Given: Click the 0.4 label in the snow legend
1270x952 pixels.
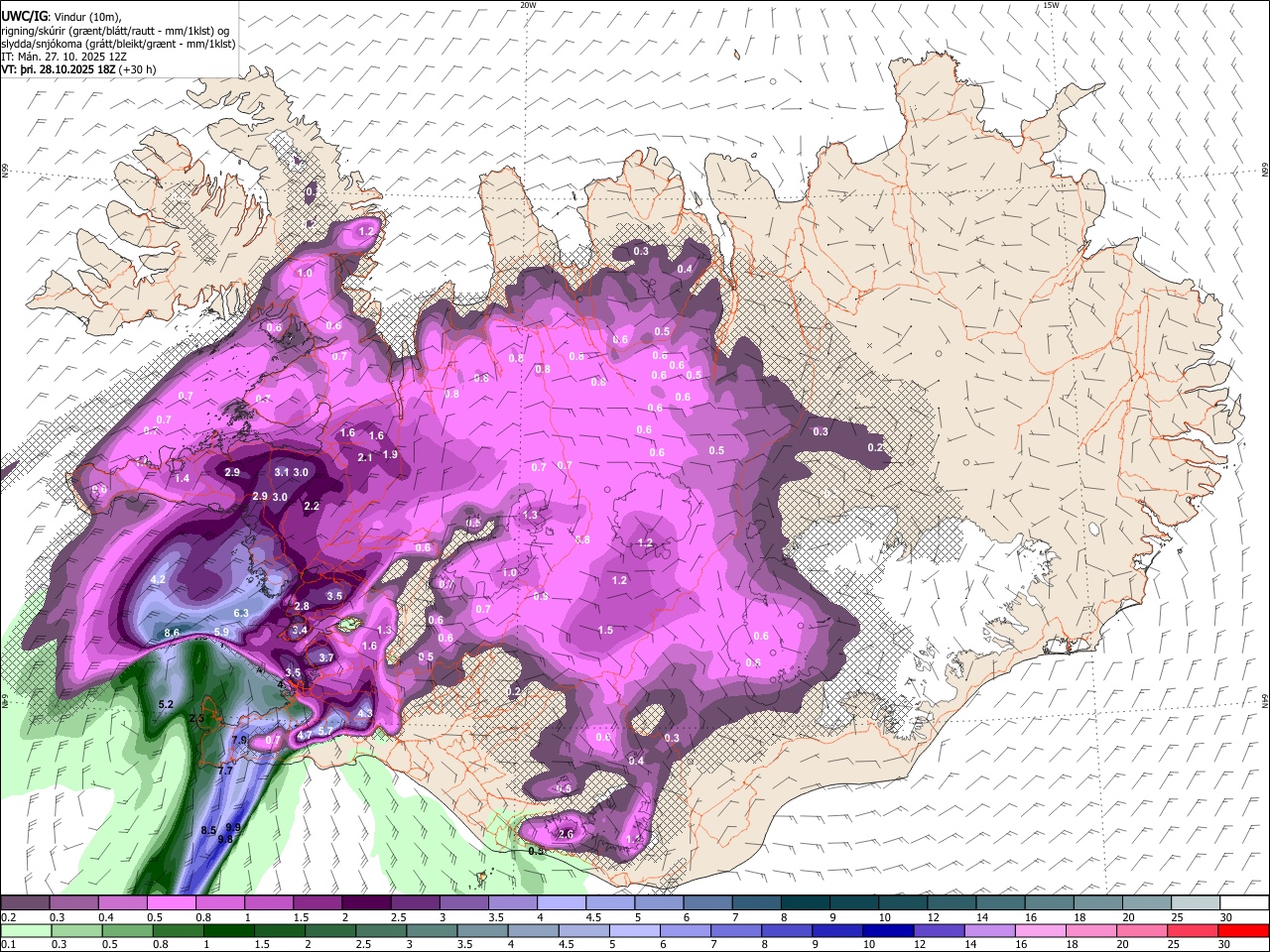Looking at the screenshot, I should [x=107, y=917].
